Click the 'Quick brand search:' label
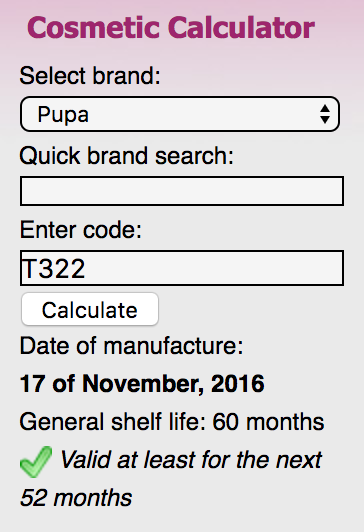 click(x=127, y=156)
